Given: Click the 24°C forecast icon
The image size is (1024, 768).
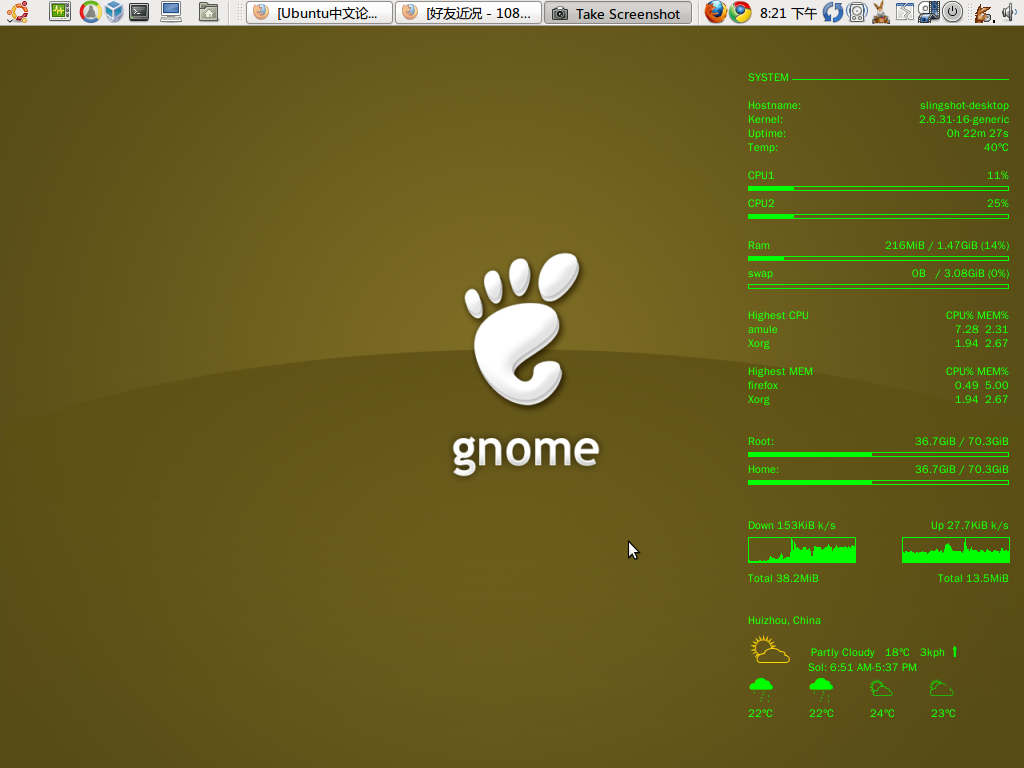Looking at the screenshot, I should (881, 689).
